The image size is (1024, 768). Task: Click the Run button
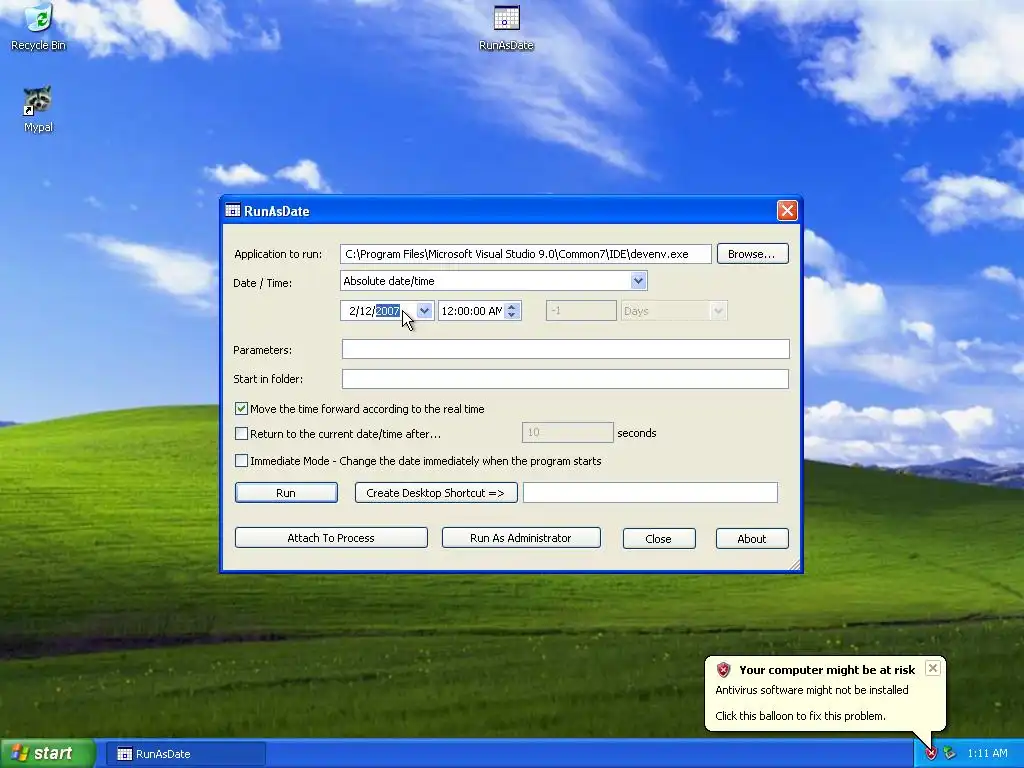(286, 493)
